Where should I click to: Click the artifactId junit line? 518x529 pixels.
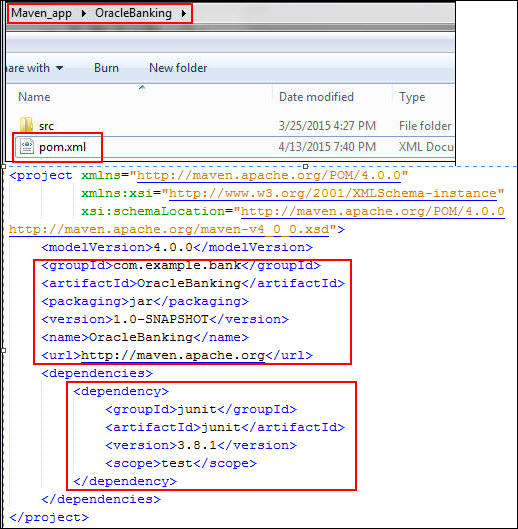(x=225, y=427)
